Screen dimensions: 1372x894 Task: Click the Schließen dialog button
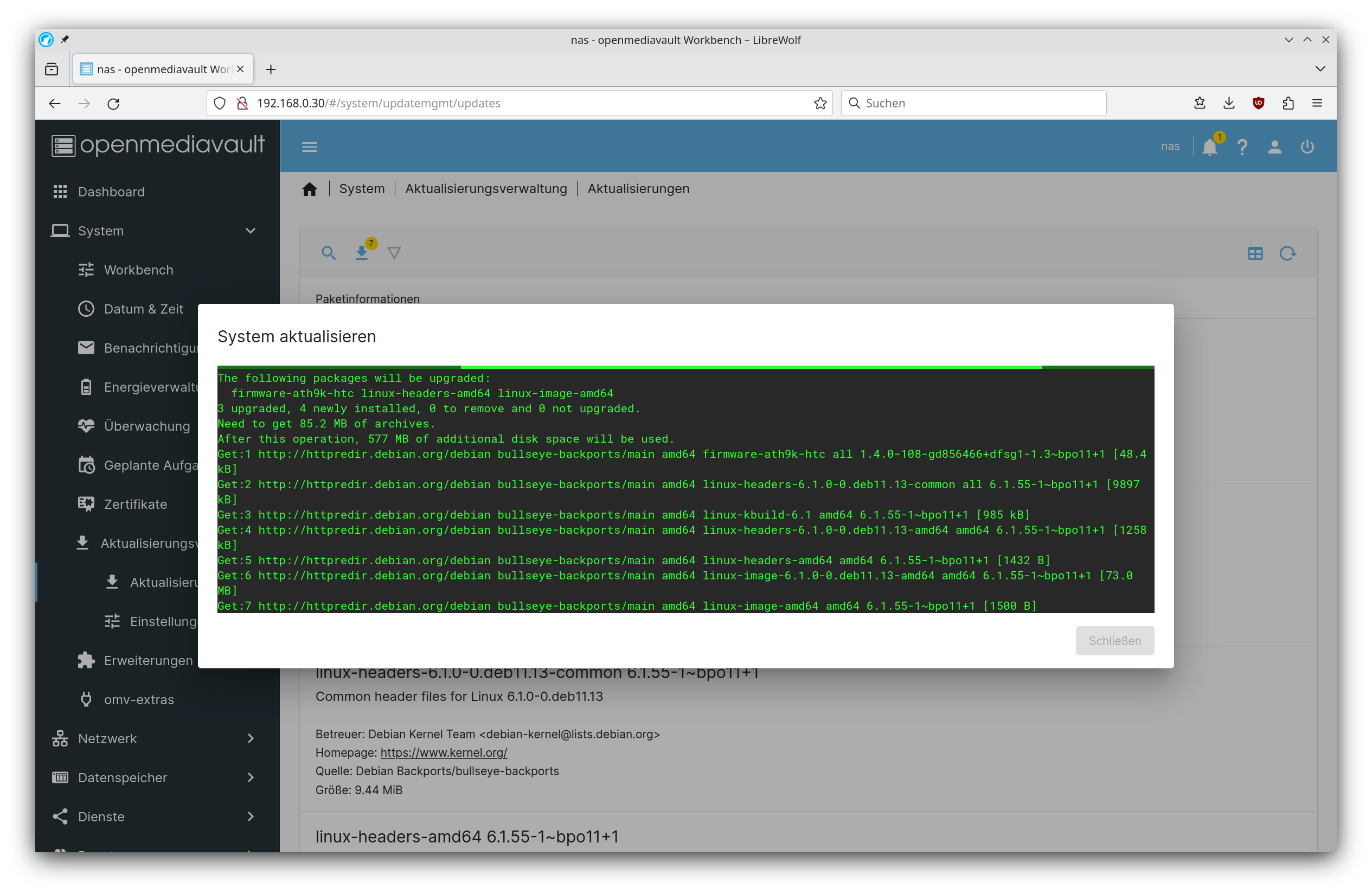[1114, 640]
